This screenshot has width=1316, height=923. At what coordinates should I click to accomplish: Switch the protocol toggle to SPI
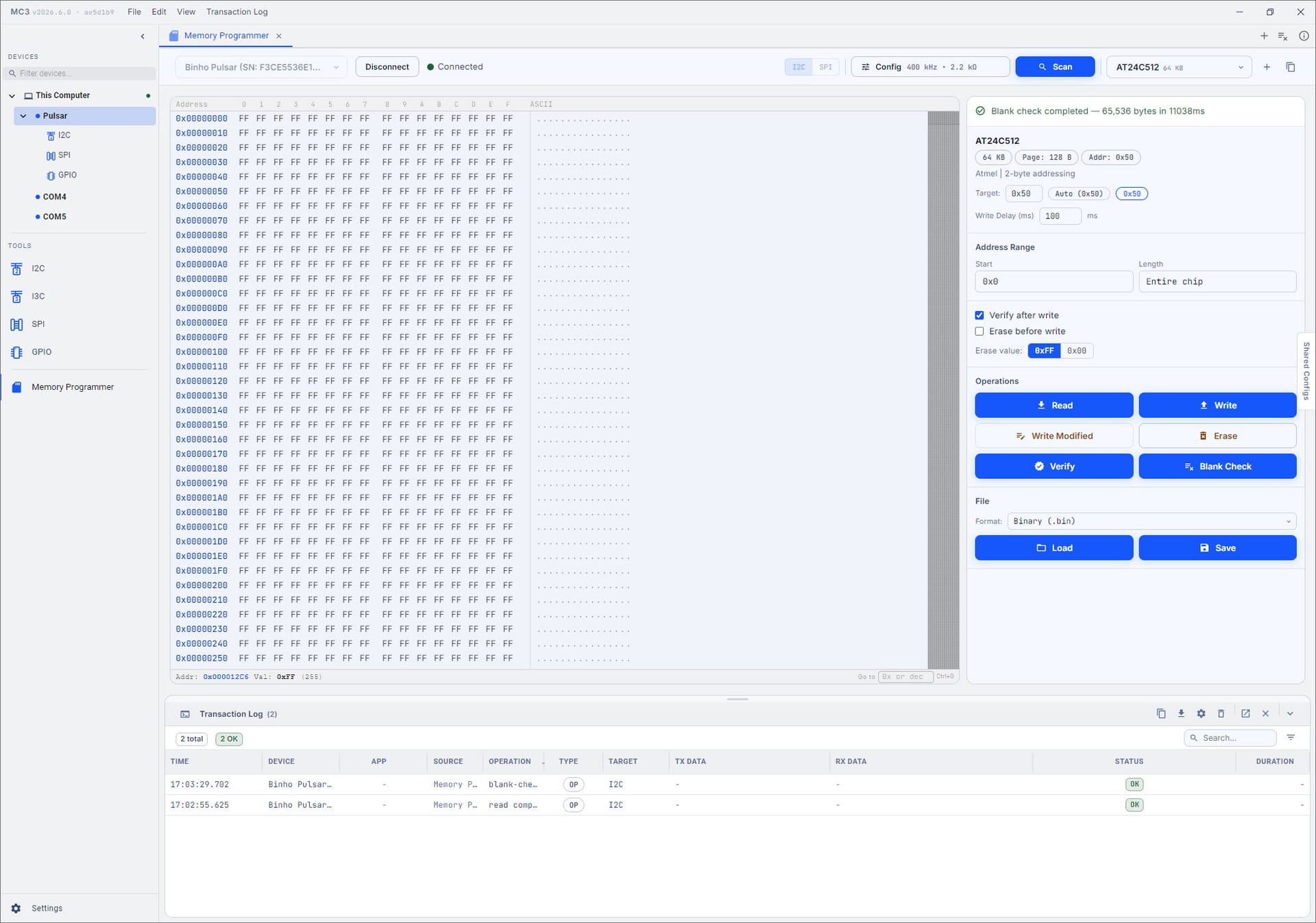click(x=825, y=67)
